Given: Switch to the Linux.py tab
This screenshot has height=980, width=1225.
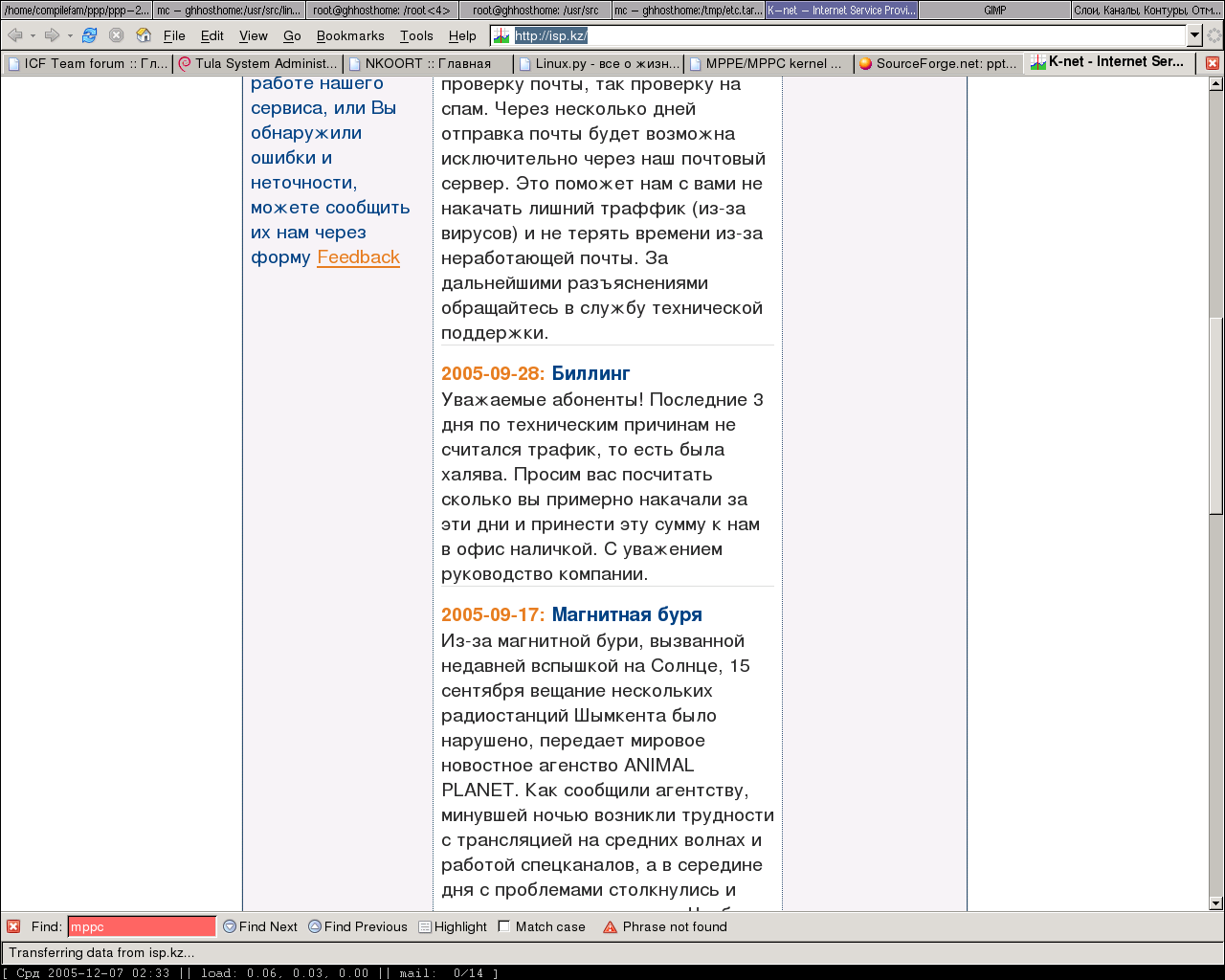Looking at the screenshot, I should coord(598,63).
